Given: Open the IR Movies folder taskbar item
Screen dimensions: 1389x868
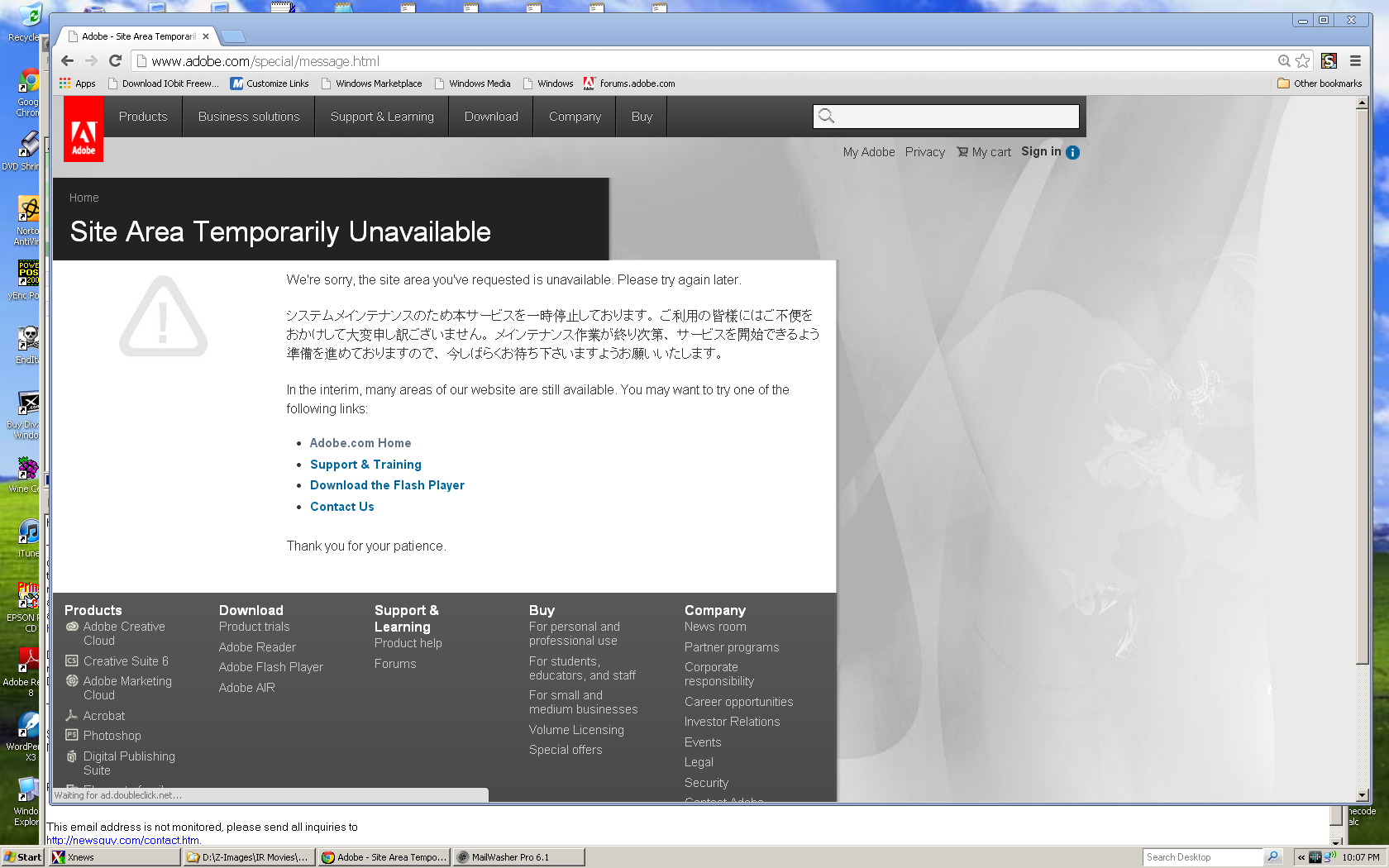Looking at the screenshot, I should (248, 857).
